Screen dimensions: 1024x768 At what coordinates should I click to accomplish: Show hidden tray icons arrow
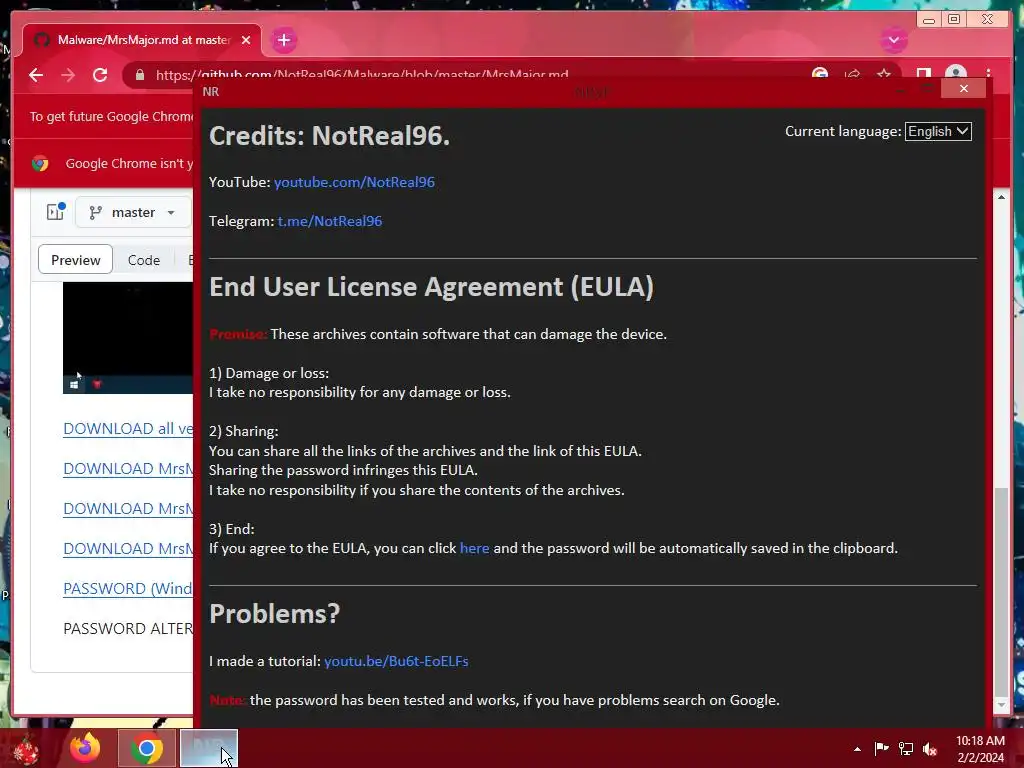857,749
